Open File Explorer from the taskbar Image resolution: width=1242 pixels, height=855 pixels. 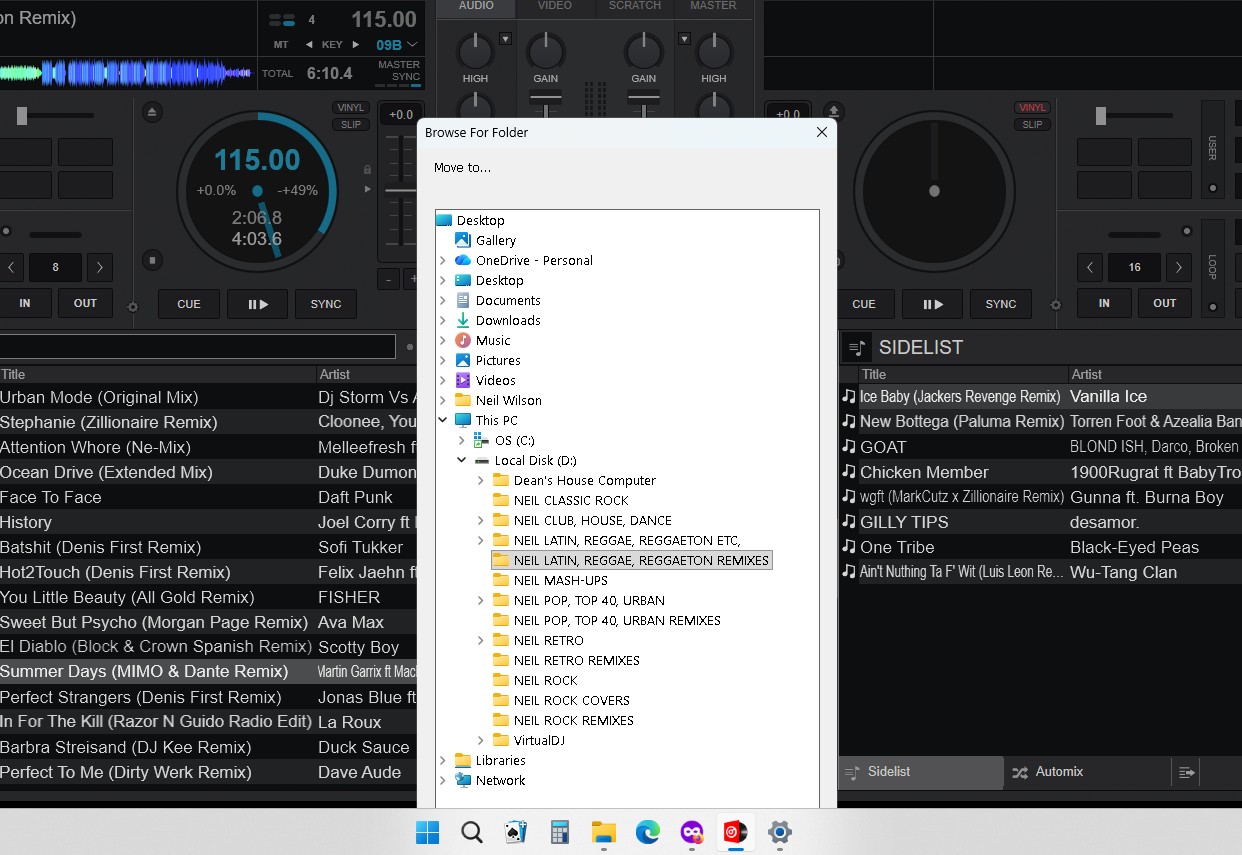tap(603, 832)
